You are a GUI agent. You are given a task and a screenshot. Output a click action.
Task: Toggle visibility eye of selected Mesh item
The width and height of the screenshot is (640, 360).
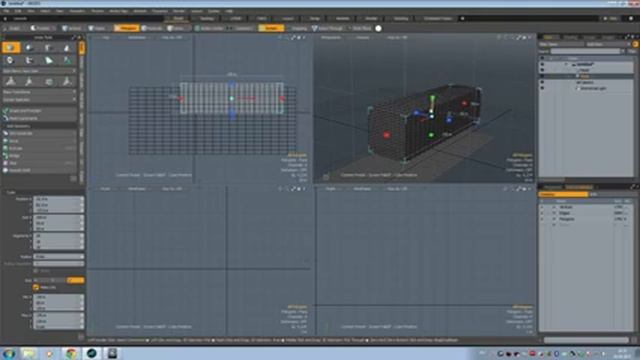click(x=542, y=76)
